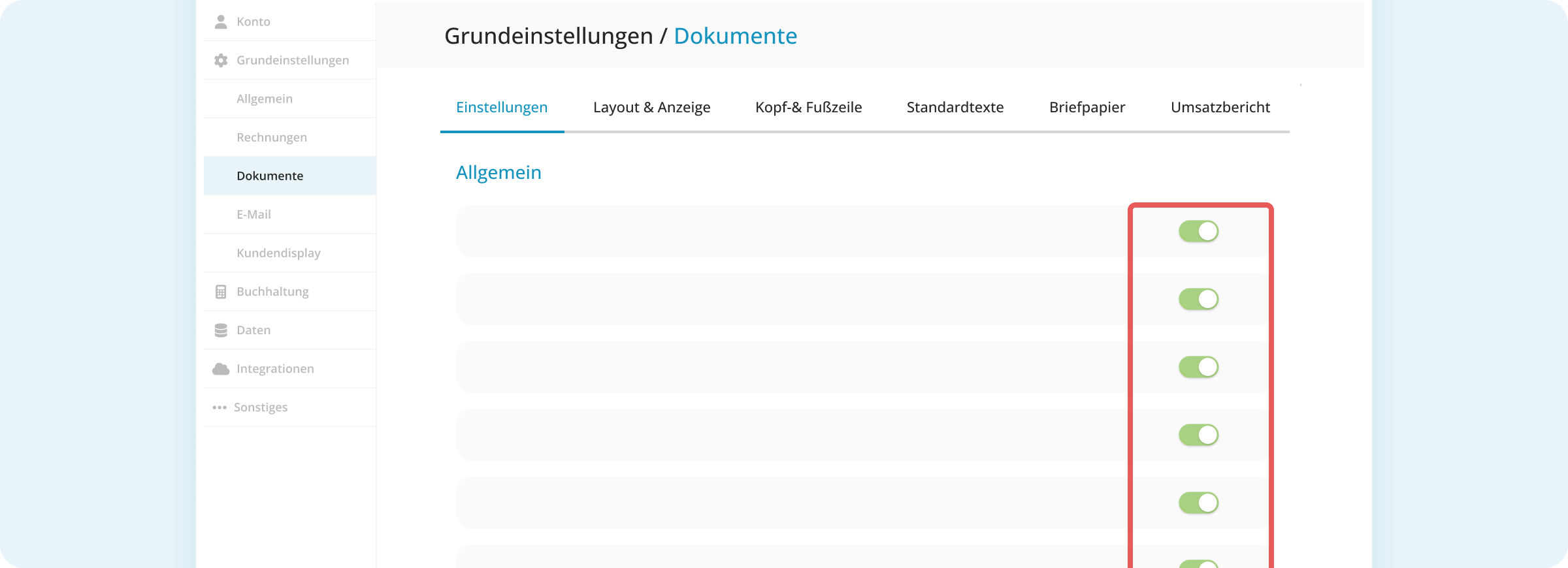The height and width of the screenshot is (568, 1568).
Task: Open the Konto sidebar entry
Action: (x=290, y=22)
